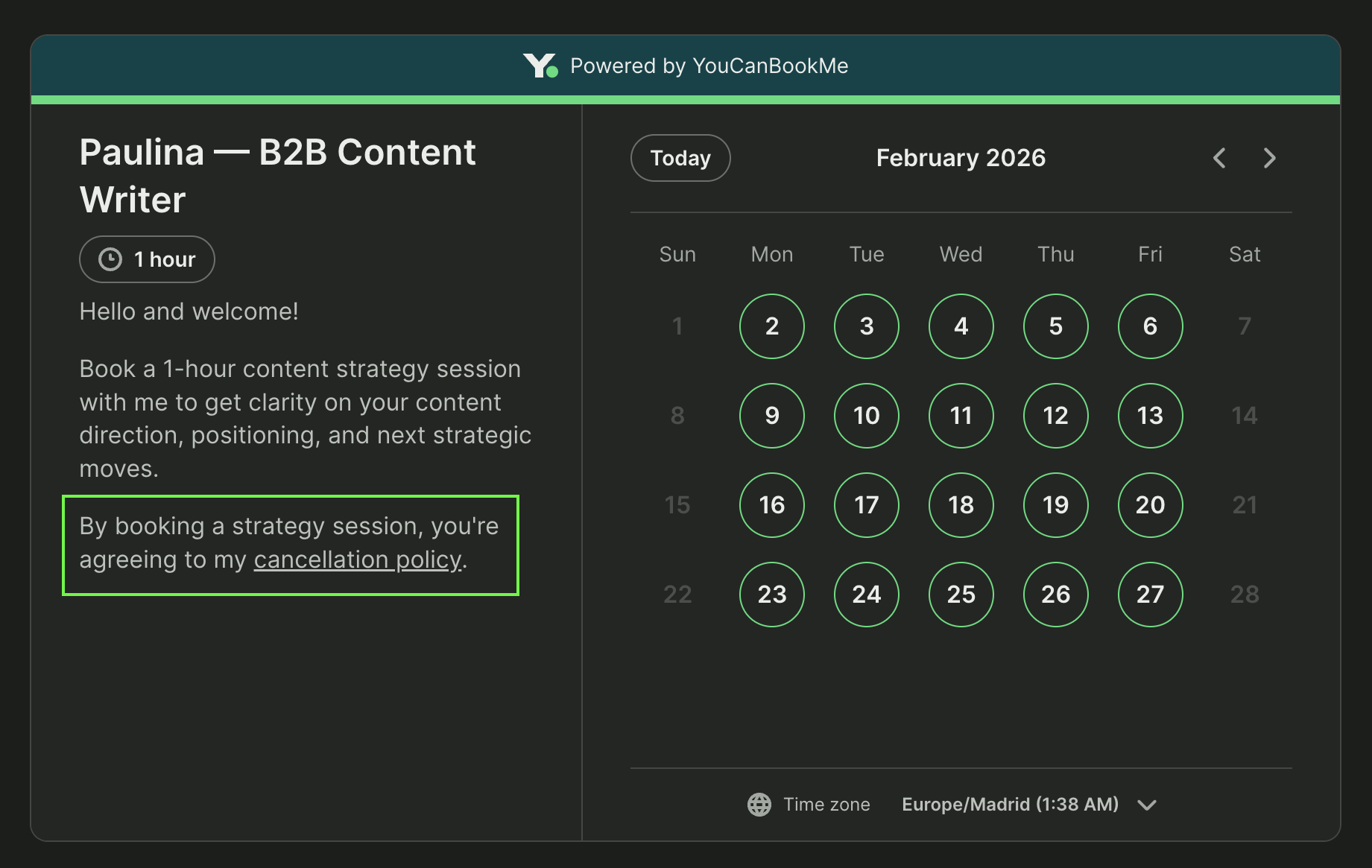This screenshot has width=1372, height=868.
Task: Click the highlighted cancellation policy notice
Action: (x=291, y=544)
